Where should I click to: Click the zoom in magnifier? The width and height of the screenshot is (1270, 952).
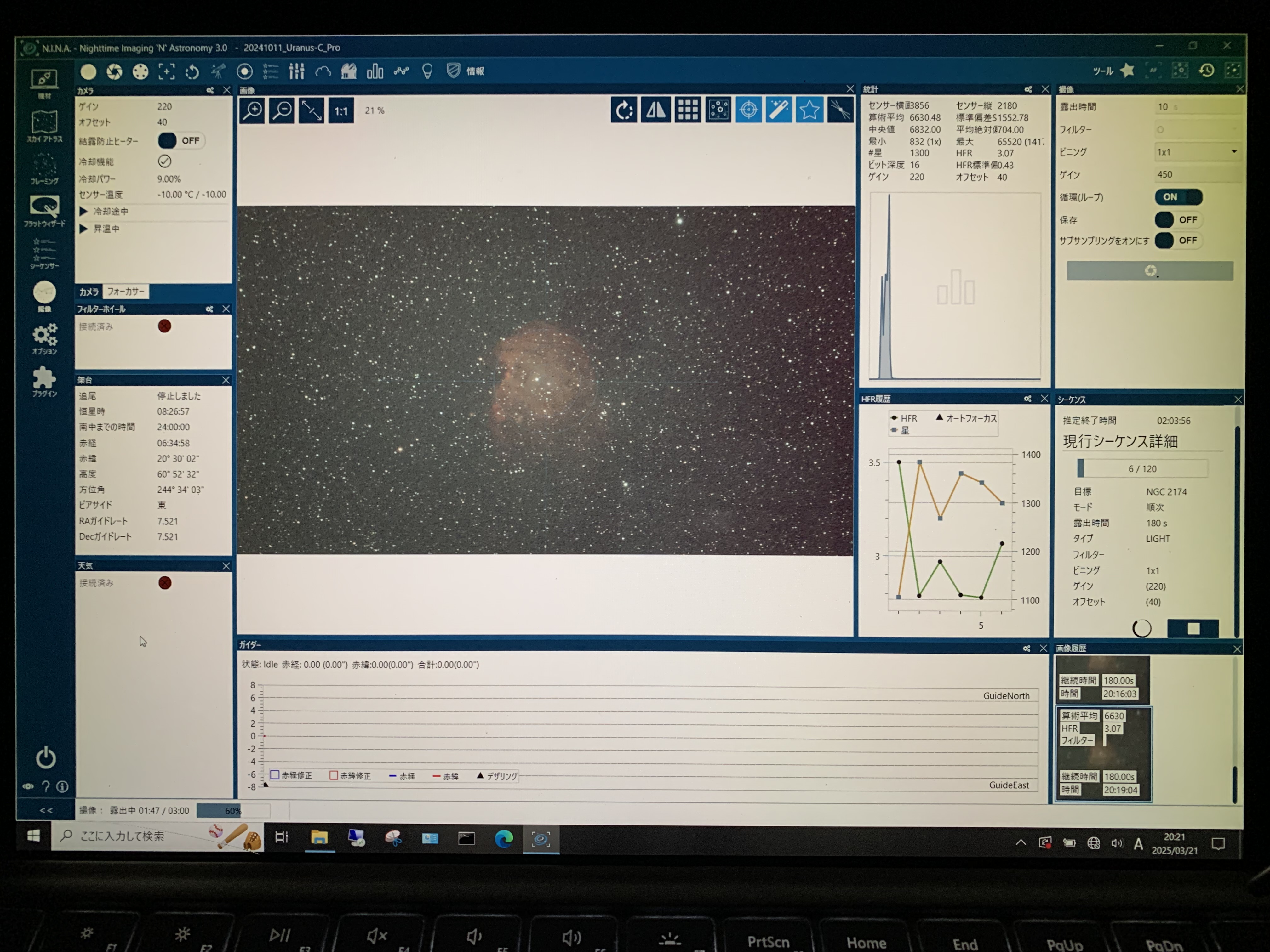252,110
